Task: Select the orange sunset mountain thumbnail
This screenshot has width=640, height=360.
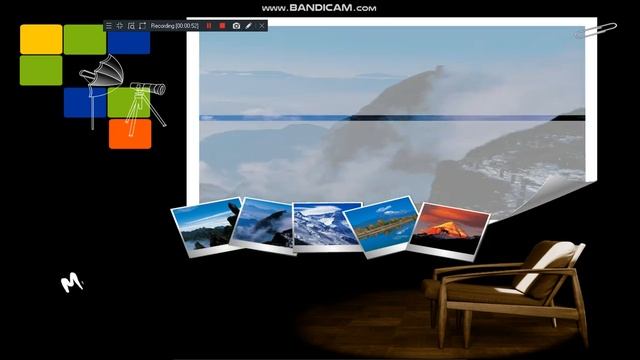Action: (x=449, y=231)
